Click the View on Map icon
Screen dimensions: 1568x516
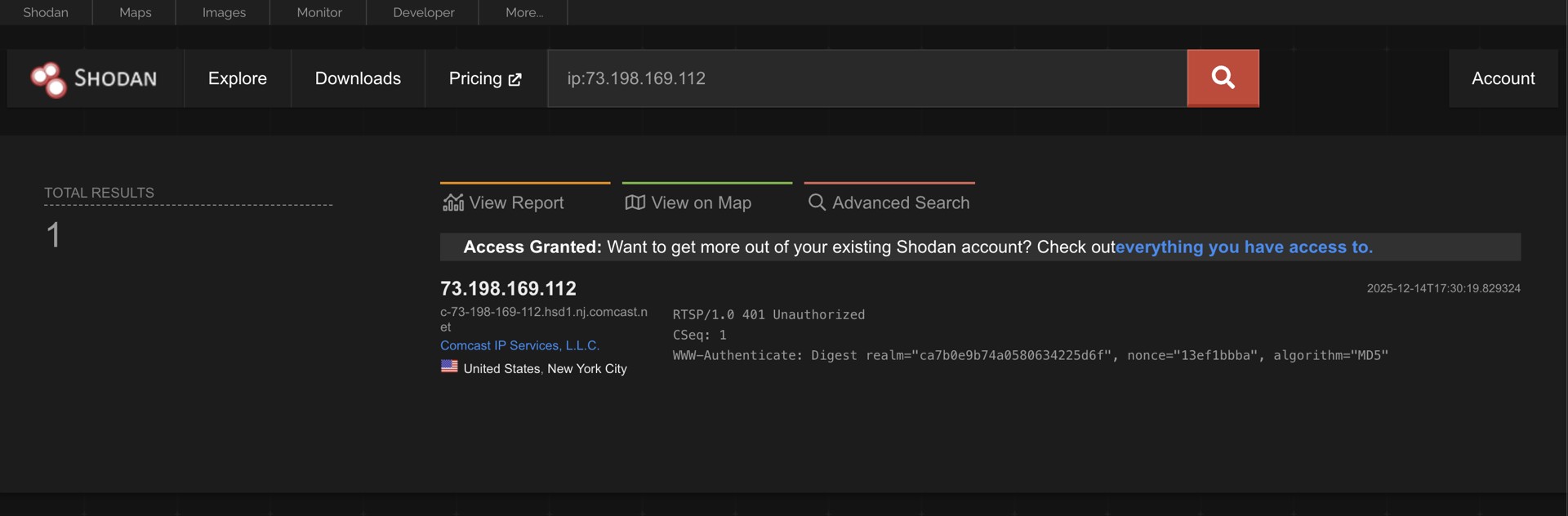[x=635, y=202]
